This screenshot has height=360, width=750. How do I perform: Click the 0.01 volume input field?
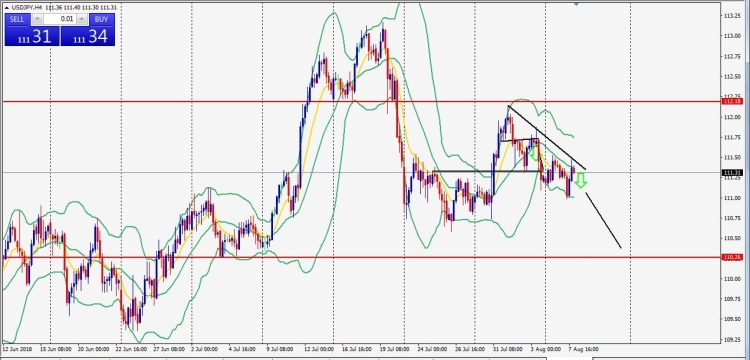pos(60,19)
